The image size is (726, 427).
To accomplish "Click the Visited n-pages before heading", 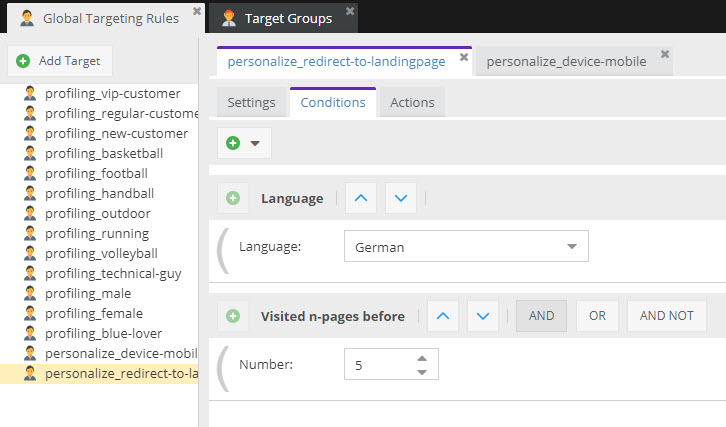I will tap(332, 316).
